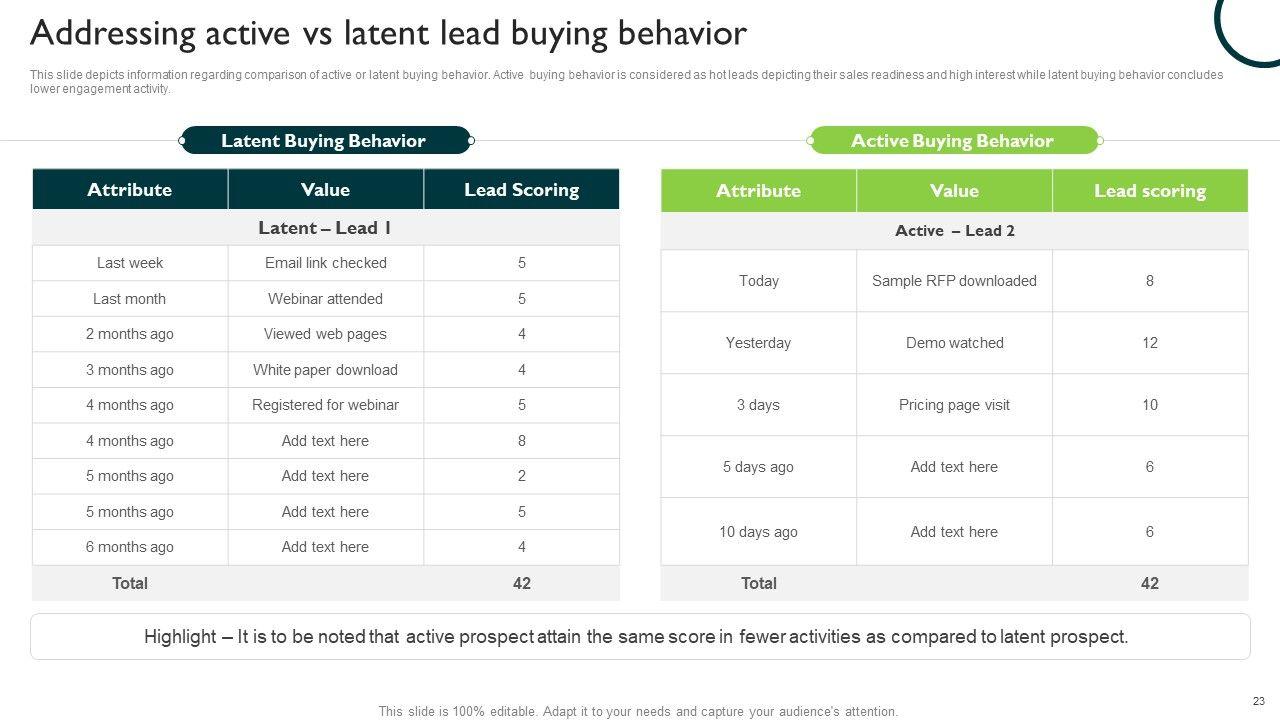Click the 10 days ago cell

(758, 532)
